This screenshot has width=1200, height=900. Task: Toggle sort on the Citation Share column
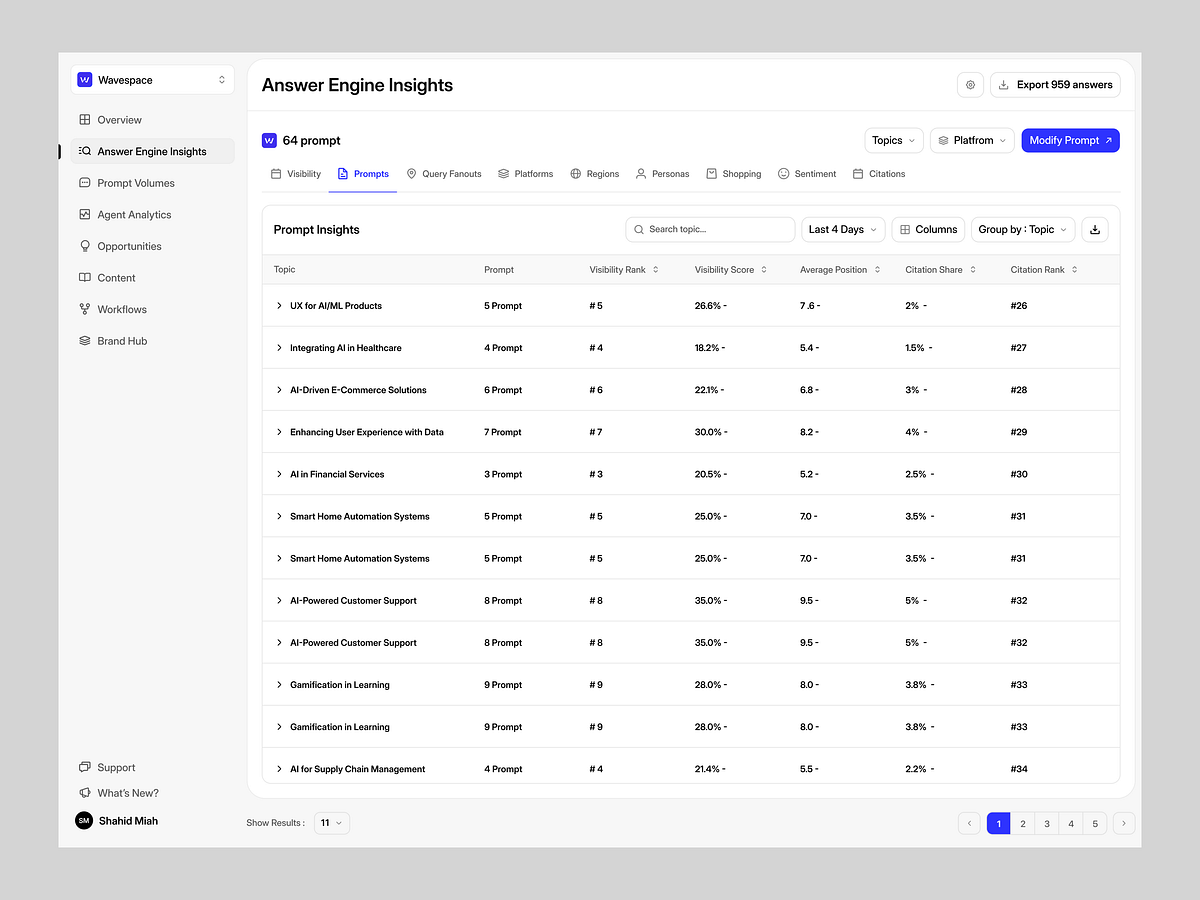coord(972,269)
